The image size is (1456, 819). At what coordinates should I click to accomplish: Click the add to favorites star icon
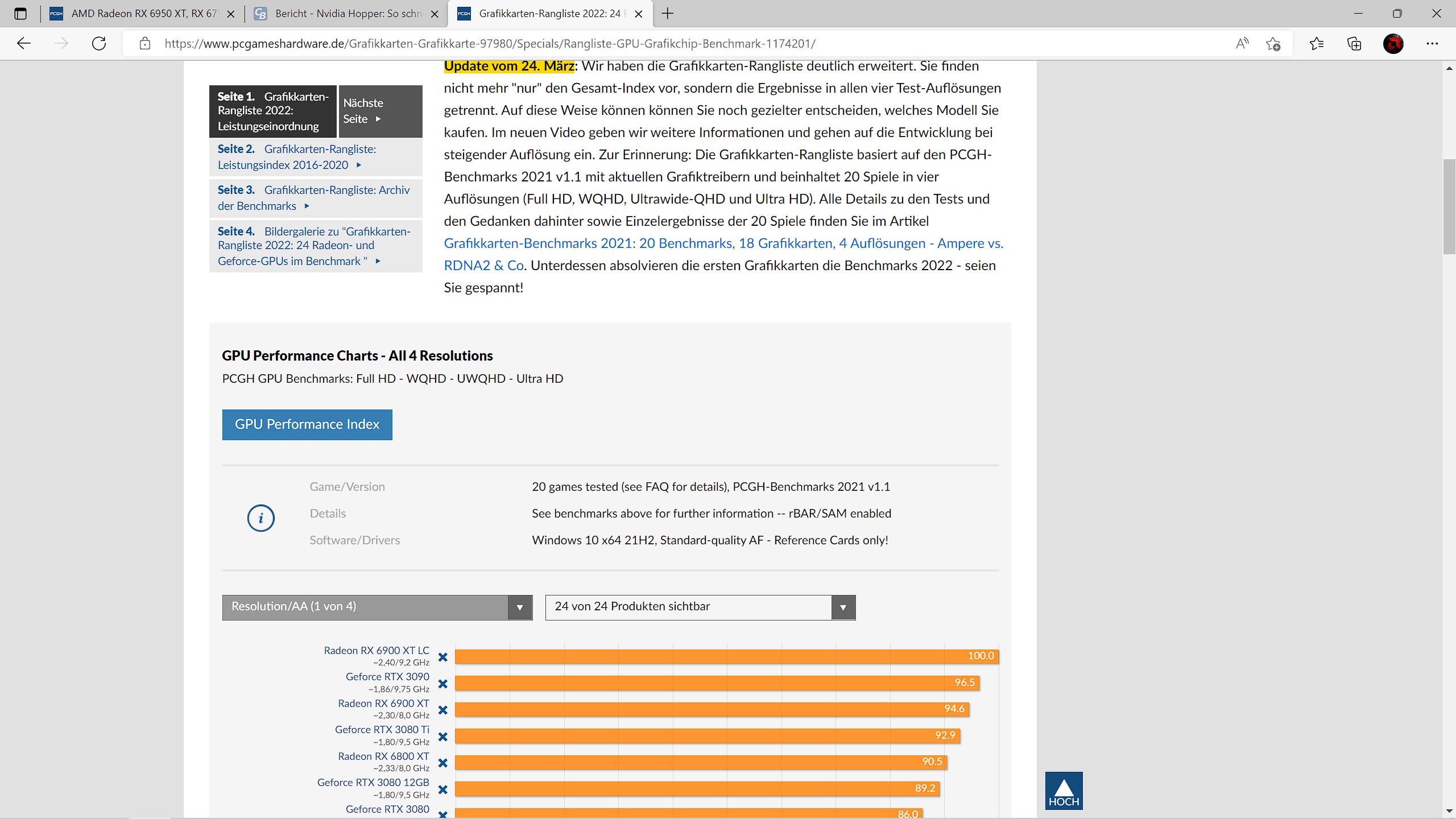click(1273, 44)
